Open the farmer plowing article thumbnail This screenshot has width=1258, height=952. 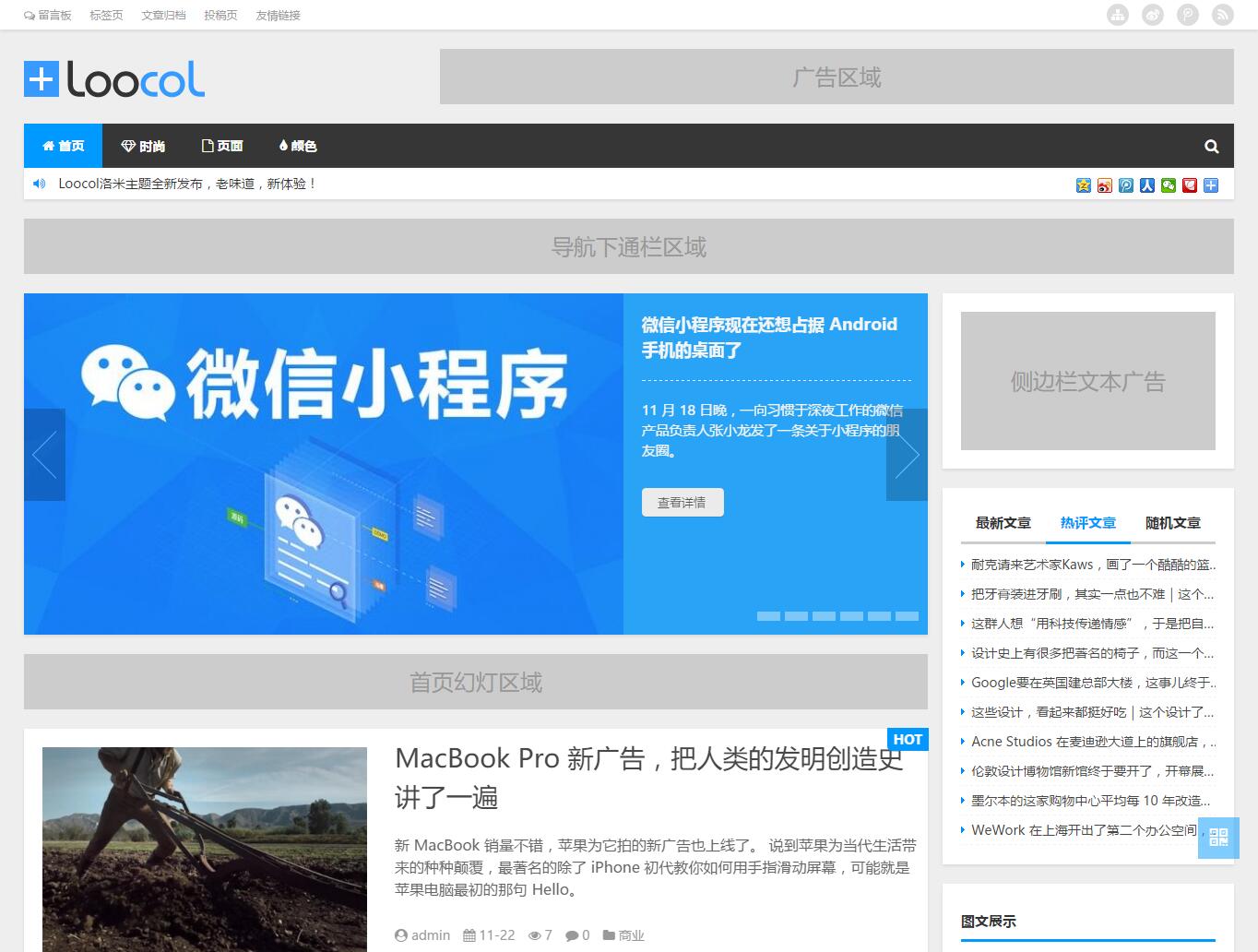tap(205, 850)
